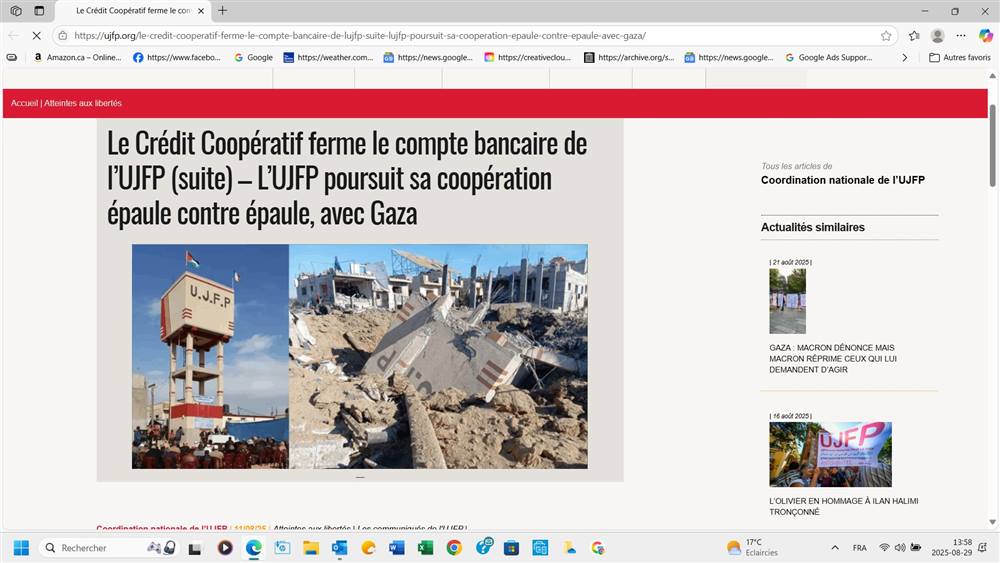Open the UJFP banner article thumbnail
The image size is (1000, 563).
pyautogui.click(x=830, y=455)
